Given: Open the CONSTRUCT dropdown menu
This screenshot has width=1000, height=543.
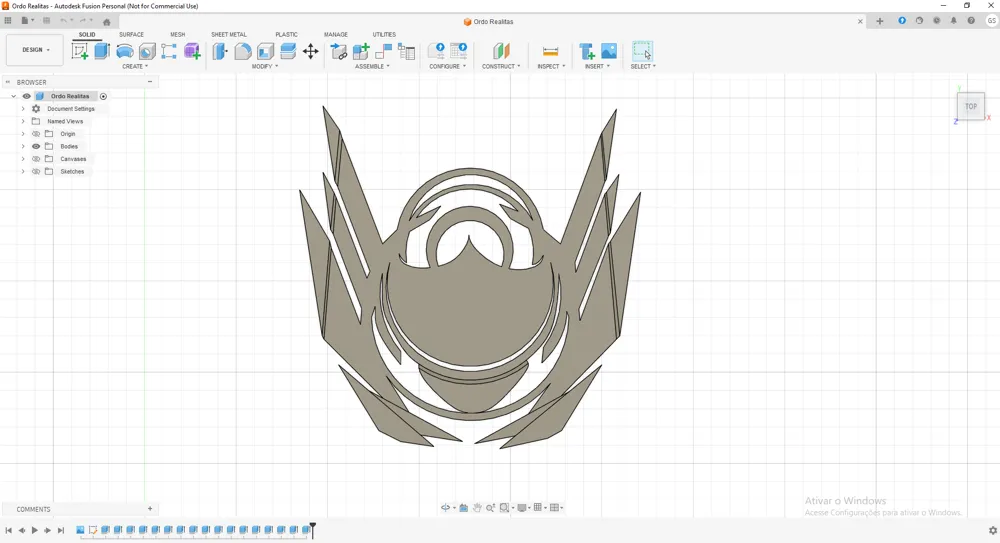Looking at the screenshot, I should (501, 66).
